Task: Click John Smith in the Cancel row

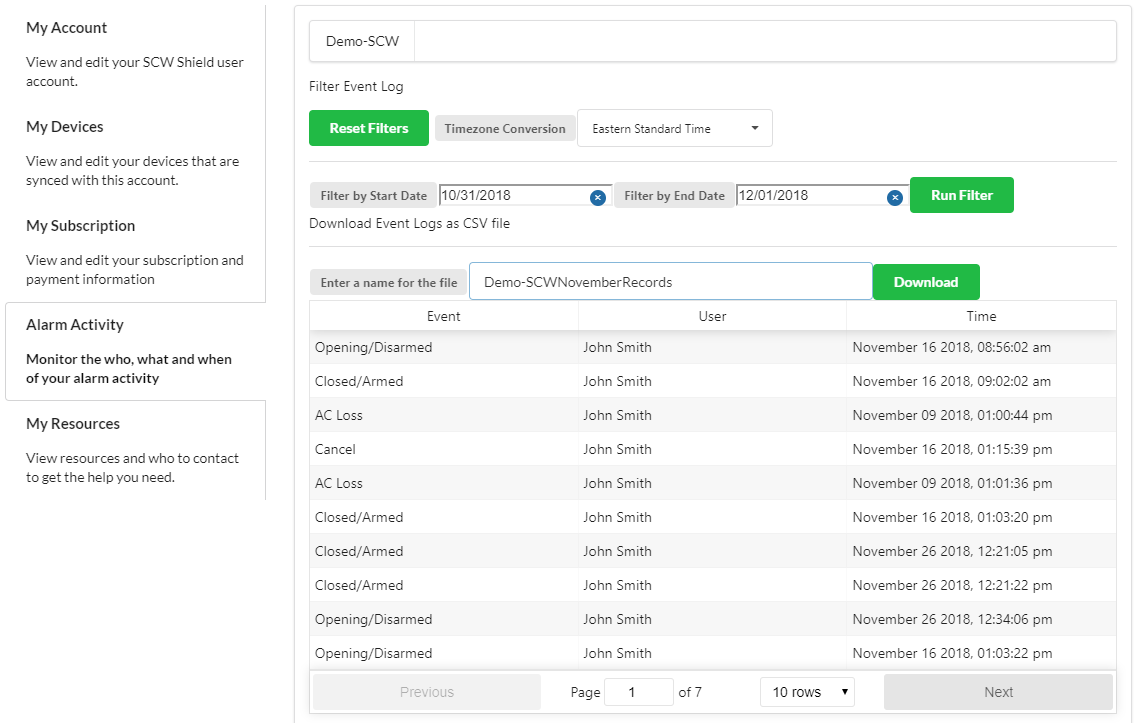Action: pyautogui.click(x=617, y=449)
